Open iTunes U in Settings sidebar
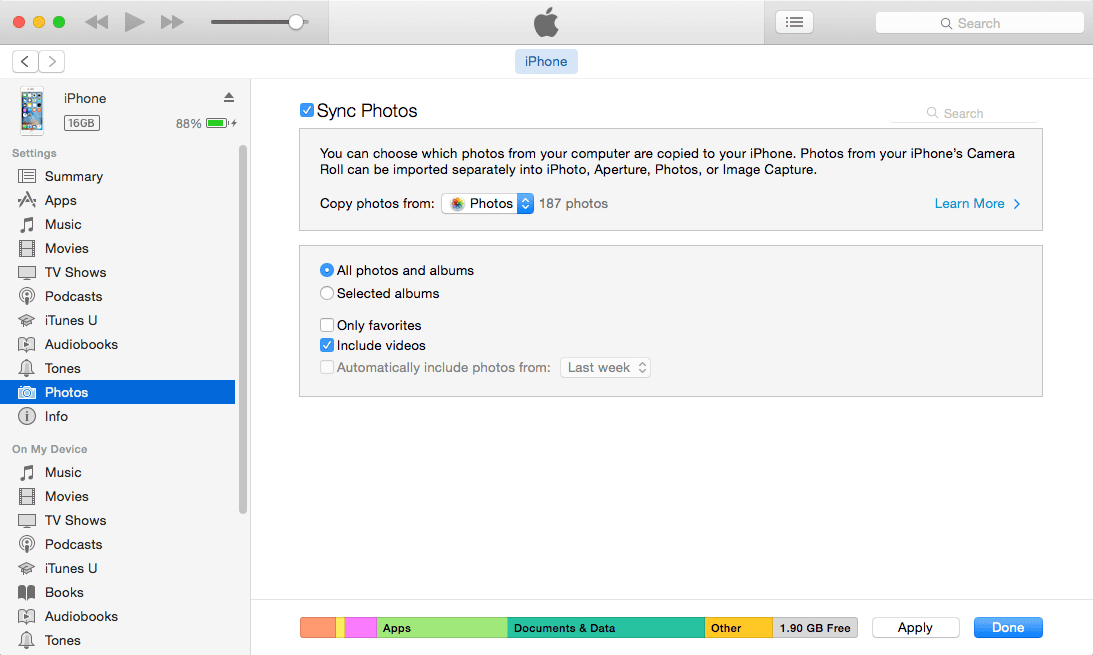Viewport: 1093px width, 655px height. pyautogui.click(x=71, y=320)
